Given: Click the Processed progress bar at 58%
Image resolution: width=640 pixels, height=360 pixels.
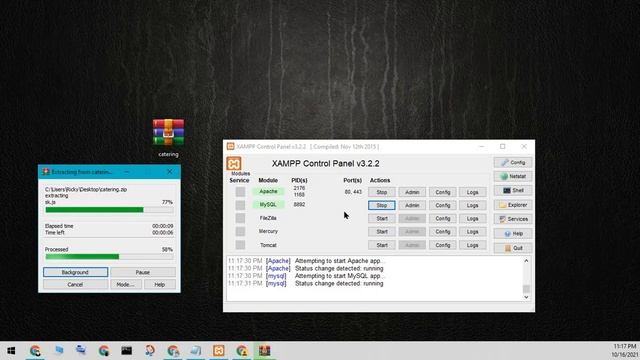Looking at the screenshot, I should pyautogui.click(x=109, y=257).
